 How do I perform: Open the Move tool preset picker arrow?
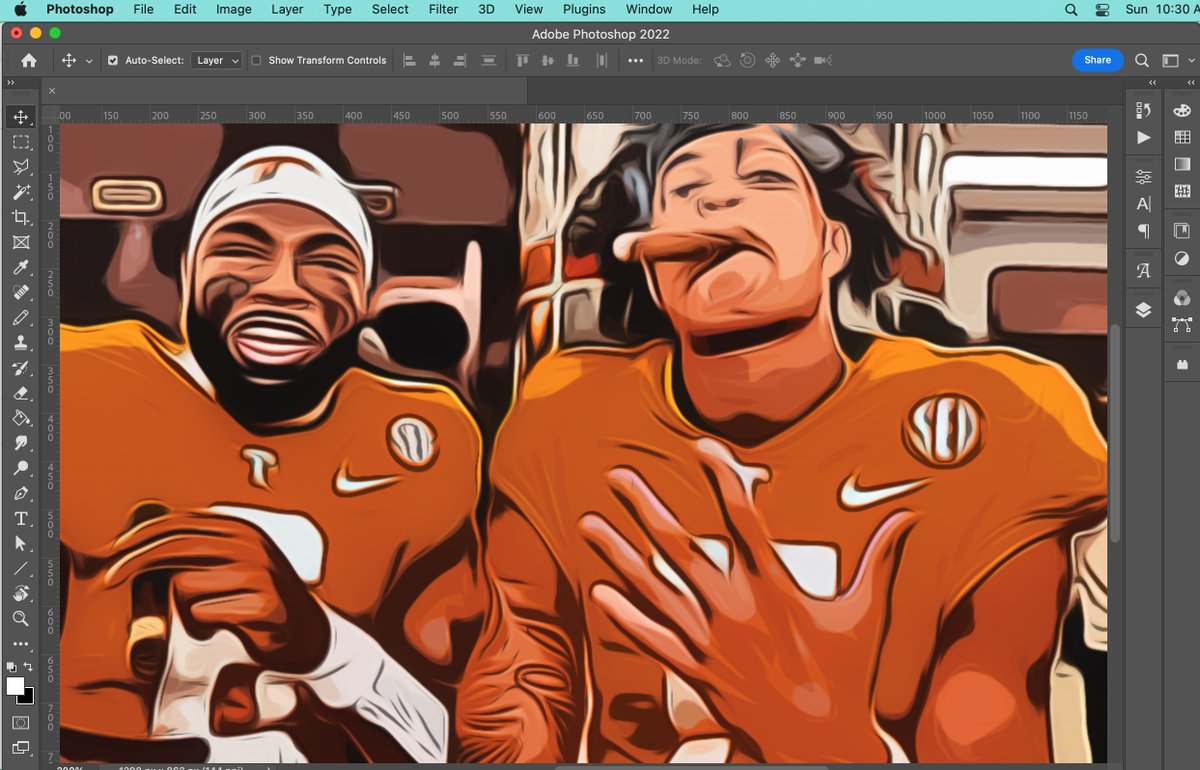(89, 61)
